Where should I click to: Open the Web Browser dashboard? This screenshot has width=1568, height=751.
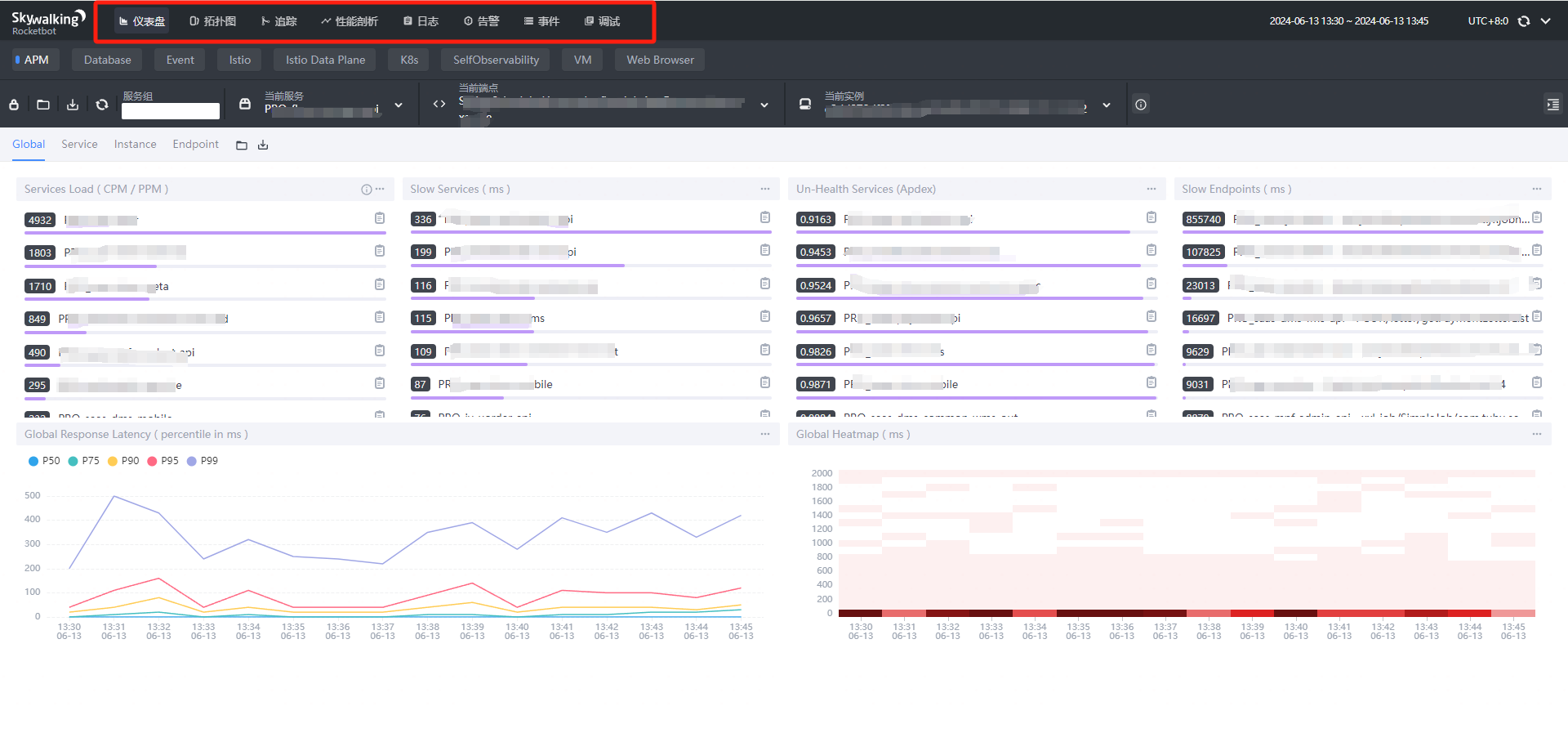point(660,60)
